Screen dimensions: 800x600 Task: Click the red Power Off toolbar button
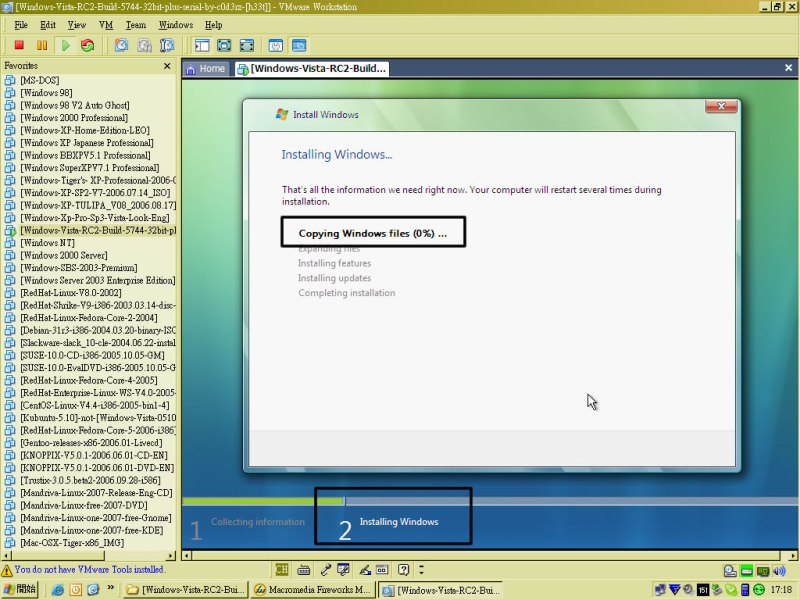[x=19, y=45]
